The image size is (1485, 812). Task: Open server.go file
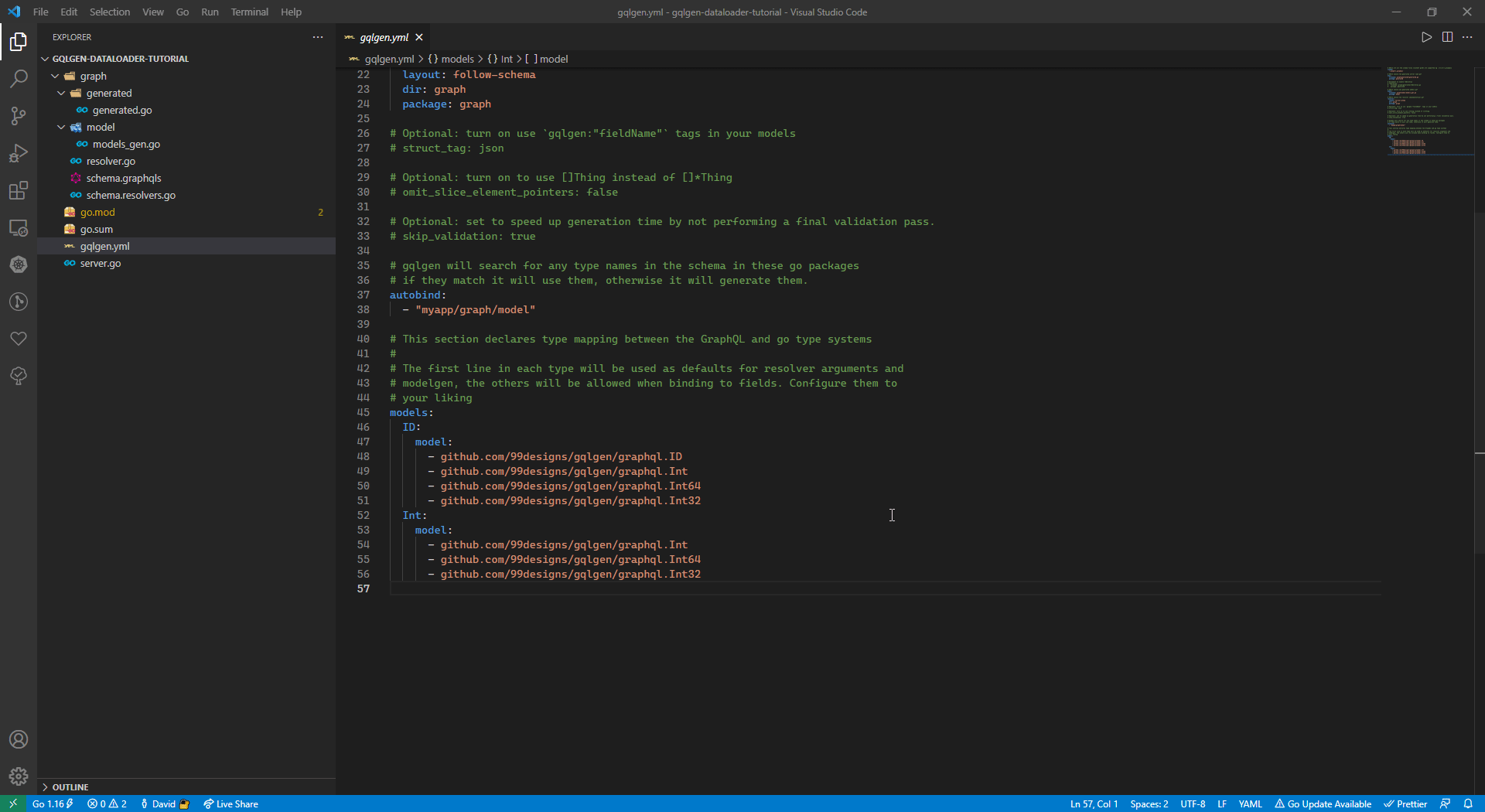(101, 263)
